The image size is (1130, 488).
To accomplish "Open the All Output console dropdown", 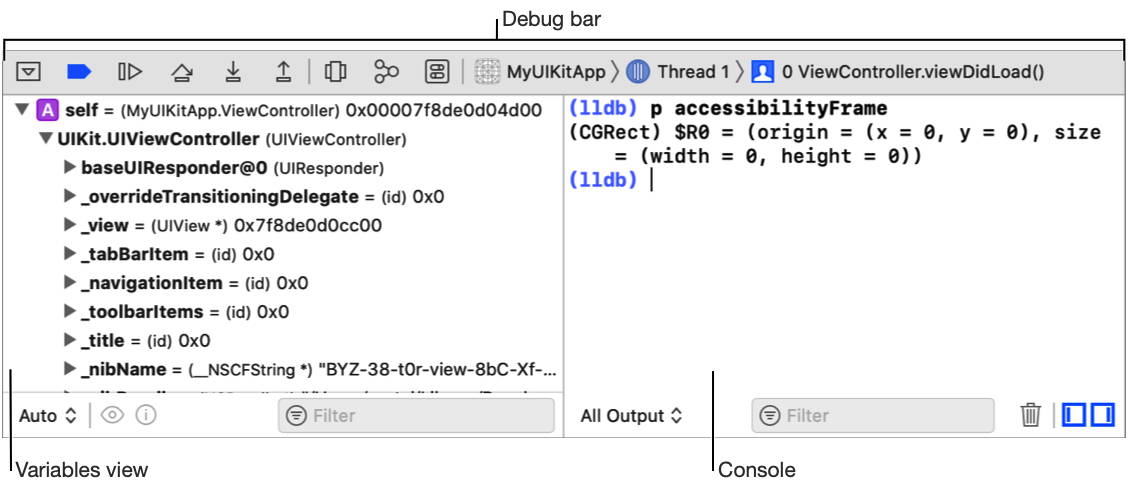I will 631,416.
